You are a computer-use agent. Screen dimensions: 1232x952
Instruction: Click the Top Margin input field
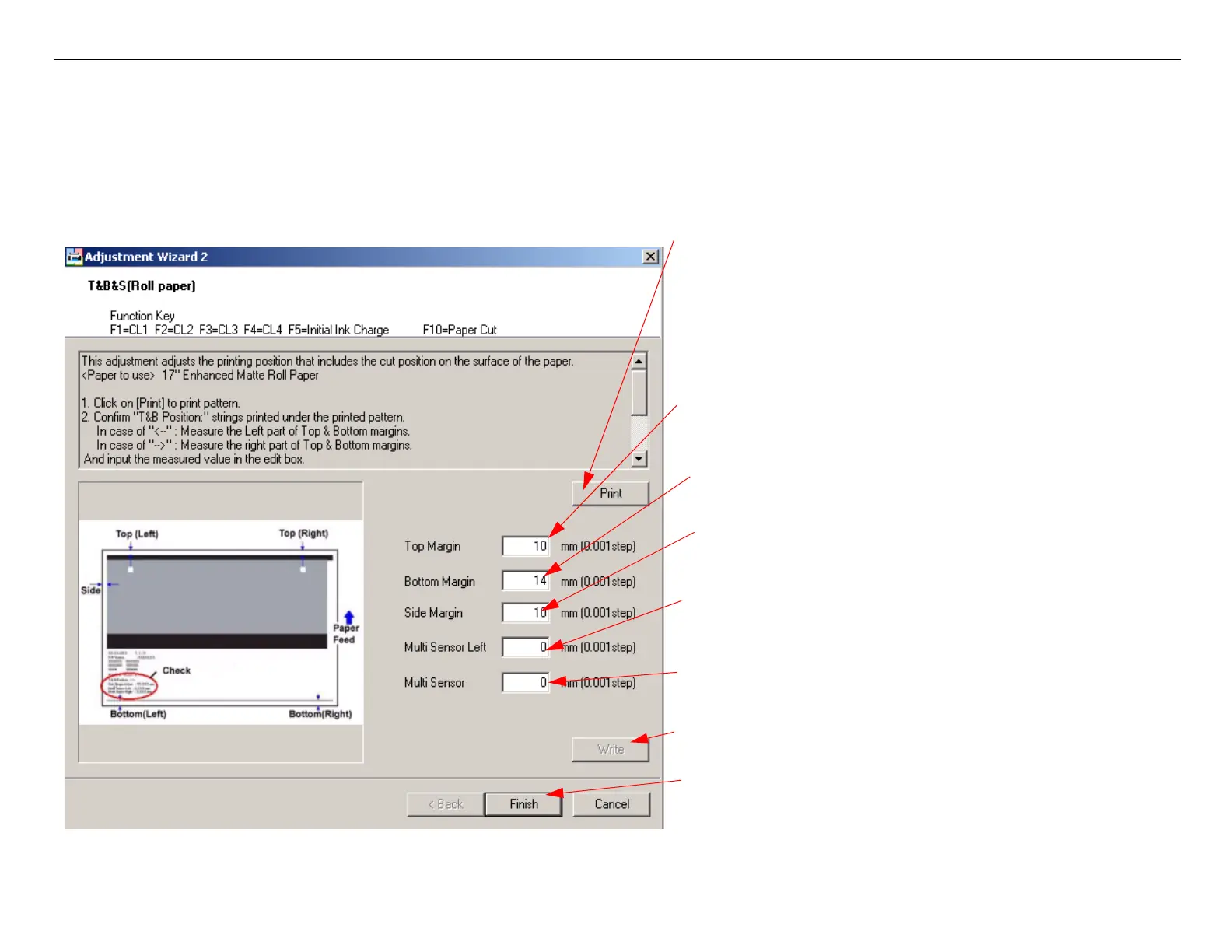[x=527, y=546]
